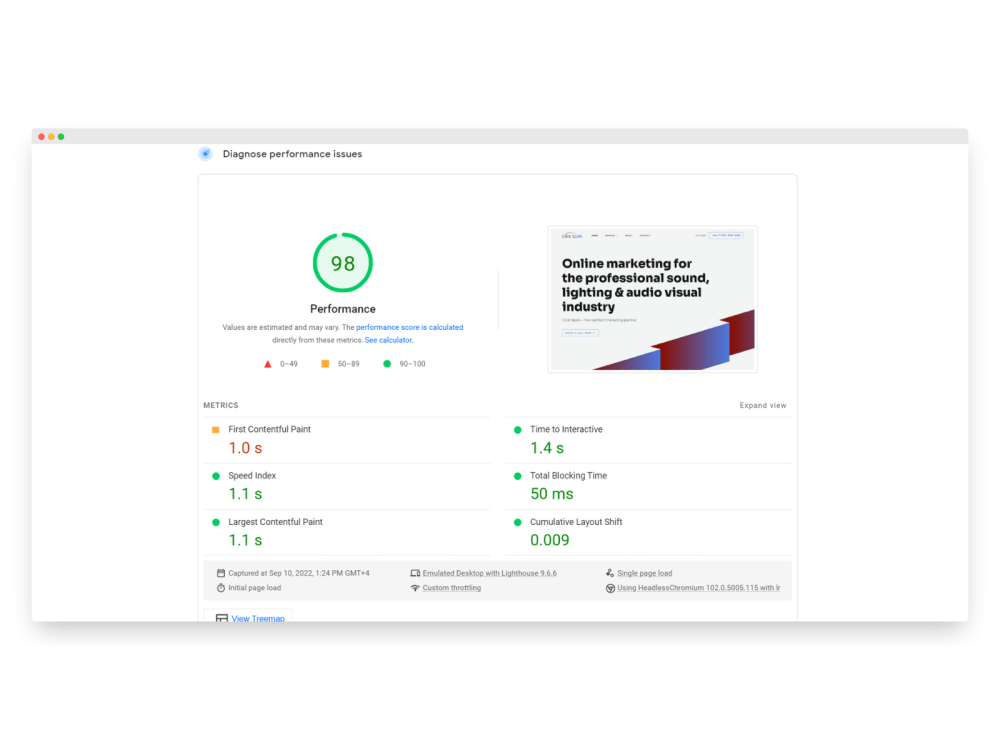Open Emulated Desktop with Lighthouse 9.6.6 link
1000x750 pixels.
(489, 573)
